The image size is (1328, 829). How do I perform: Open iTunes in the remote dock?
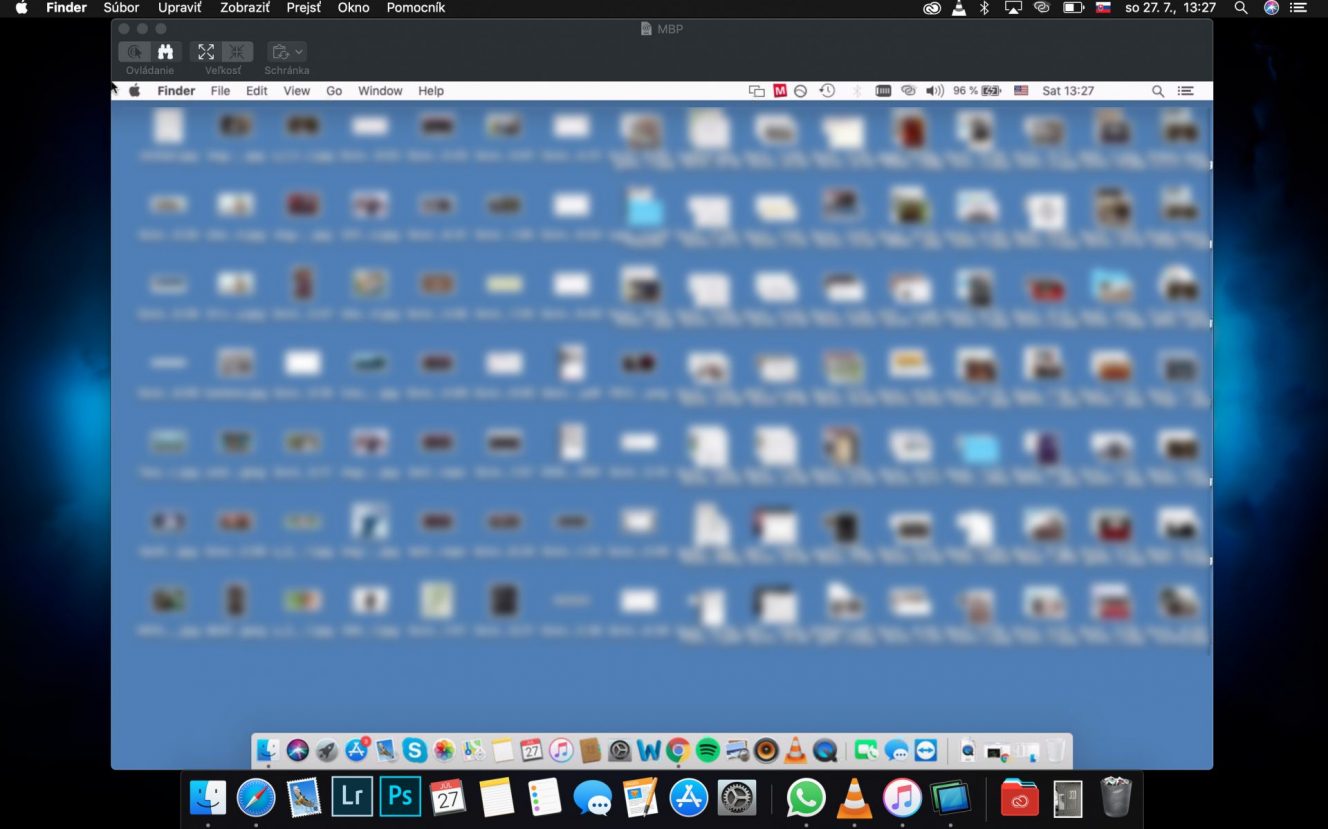(561, 750)
